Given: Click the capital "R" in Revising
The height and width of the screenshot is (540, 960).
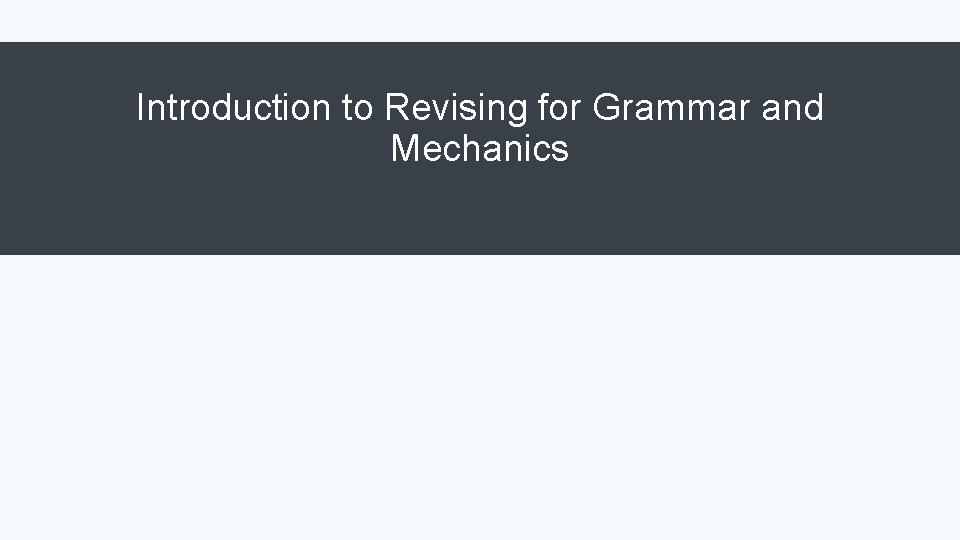Looking at the screenshot, I should [398, 107].
